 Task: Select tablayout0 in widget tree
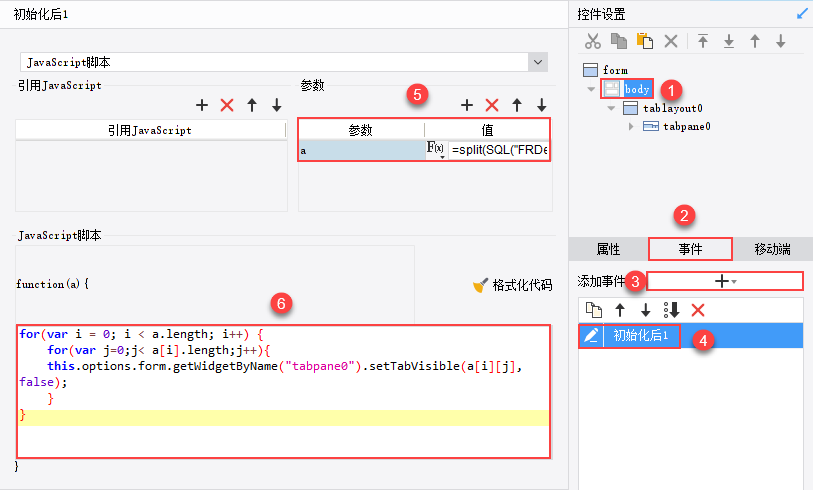pos(663,108)
